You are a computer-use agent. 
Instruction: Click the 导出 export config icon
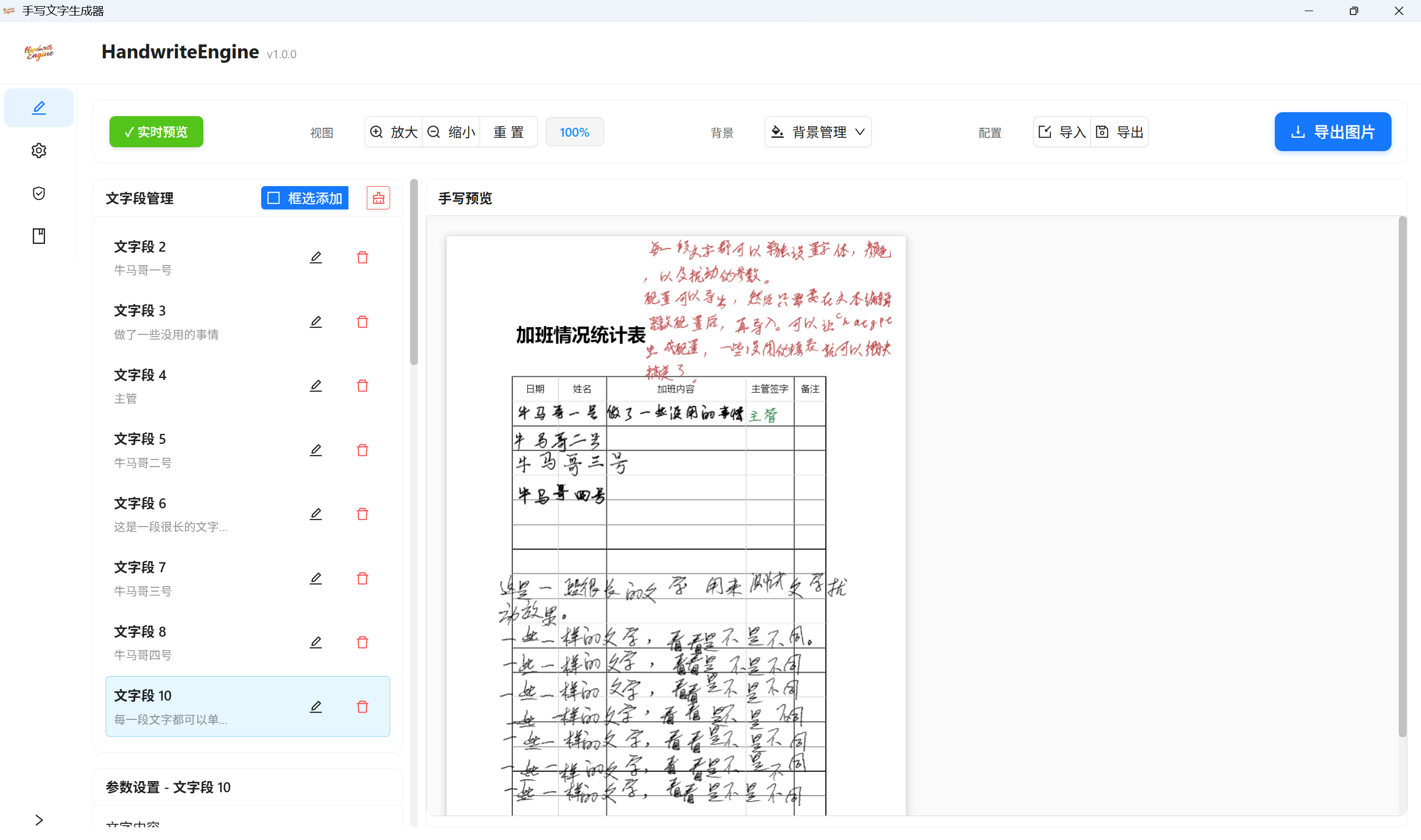pos(1119,131)
